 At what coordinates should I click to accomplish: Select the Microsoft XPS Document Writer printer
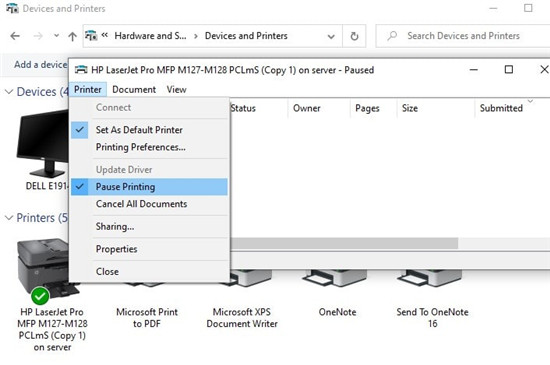pyautogui.click(x=242, y=317)
